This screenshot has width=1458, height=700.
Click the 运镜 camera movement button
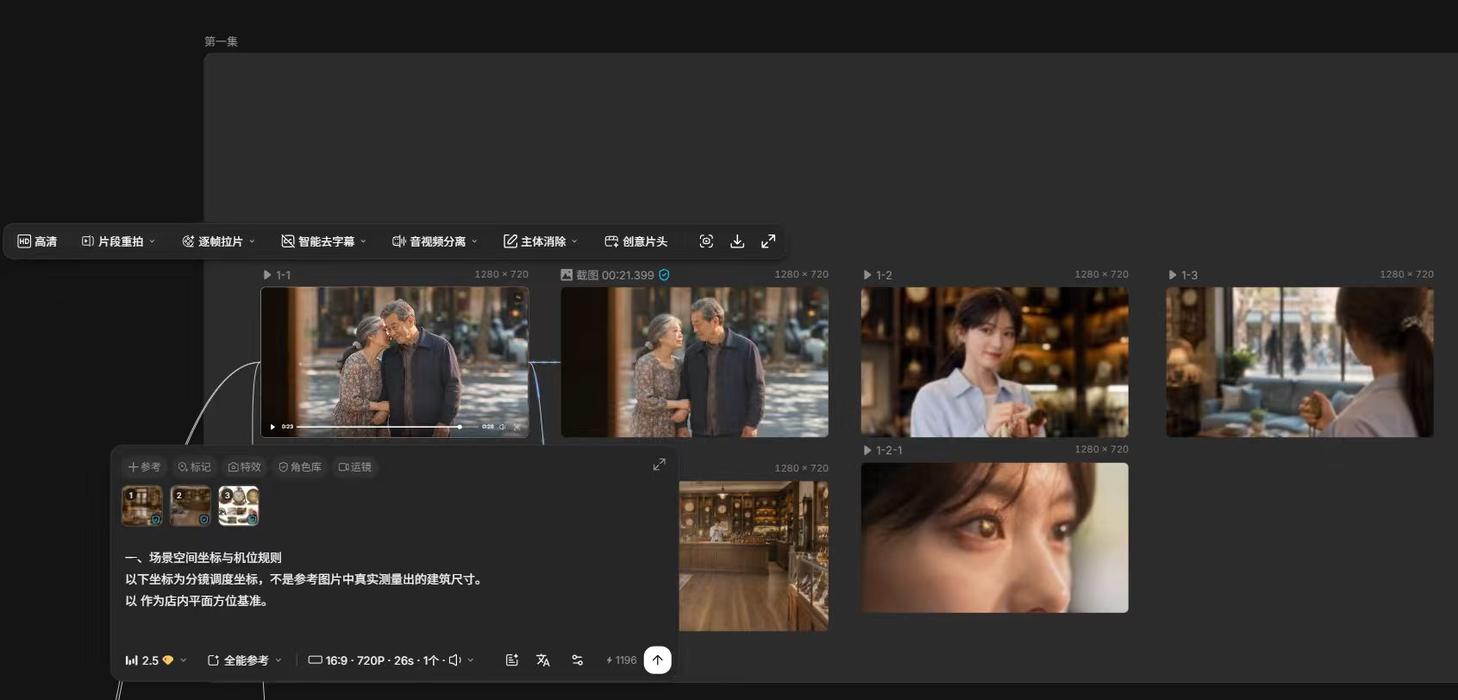355,467
